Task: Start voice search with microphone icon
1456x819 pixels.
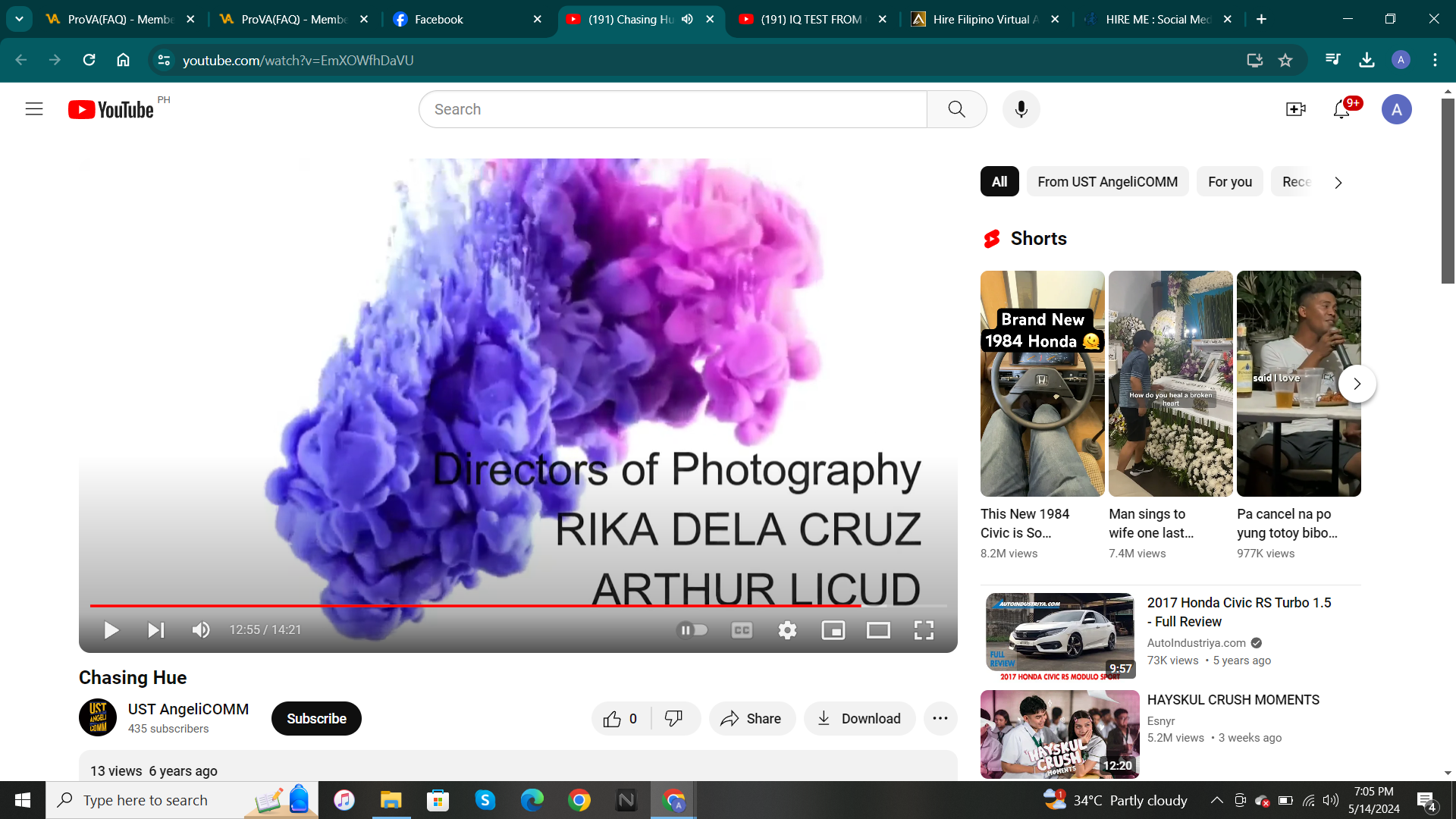Action: pyautogui.click(x=1021, y=108)
